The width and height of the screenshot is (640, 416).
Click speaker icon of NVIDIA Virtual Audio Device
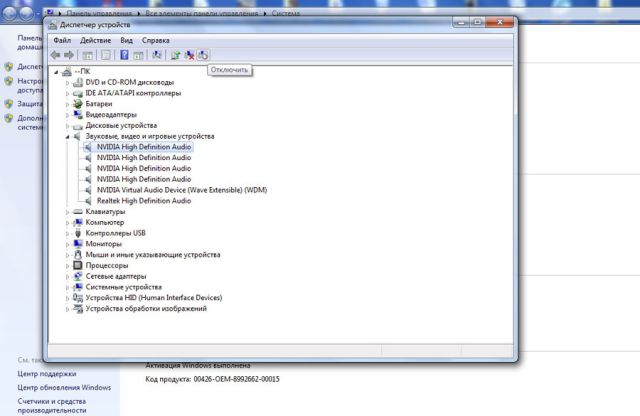88,190
